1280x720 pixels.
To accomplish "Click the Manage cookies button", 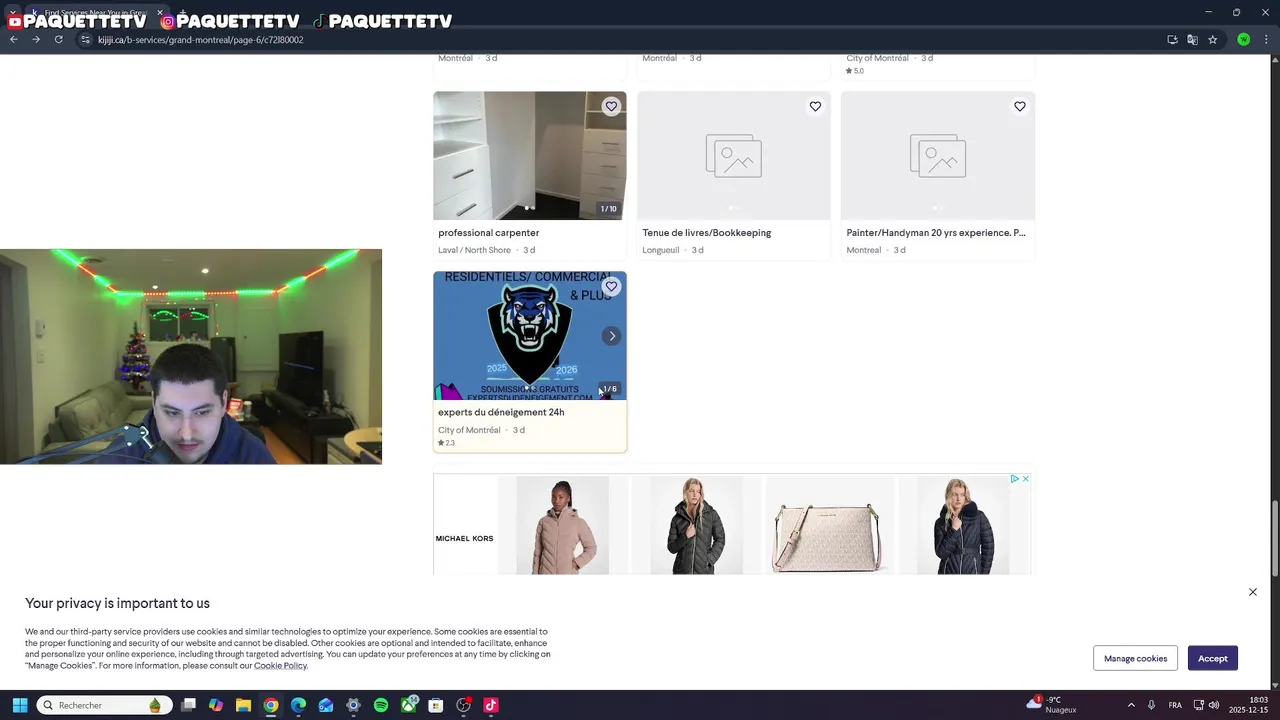I will 1135,658.
